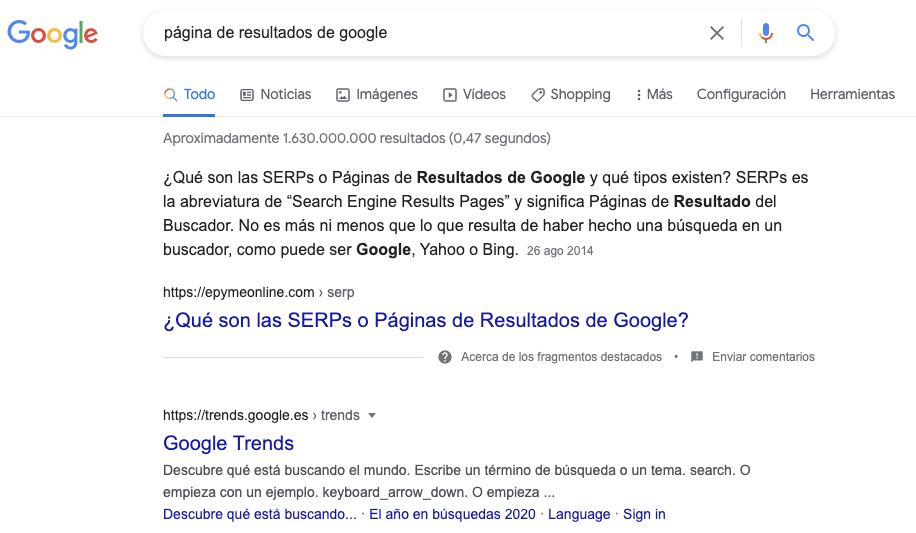Go to the Vídeos tab

coord(474,95)
